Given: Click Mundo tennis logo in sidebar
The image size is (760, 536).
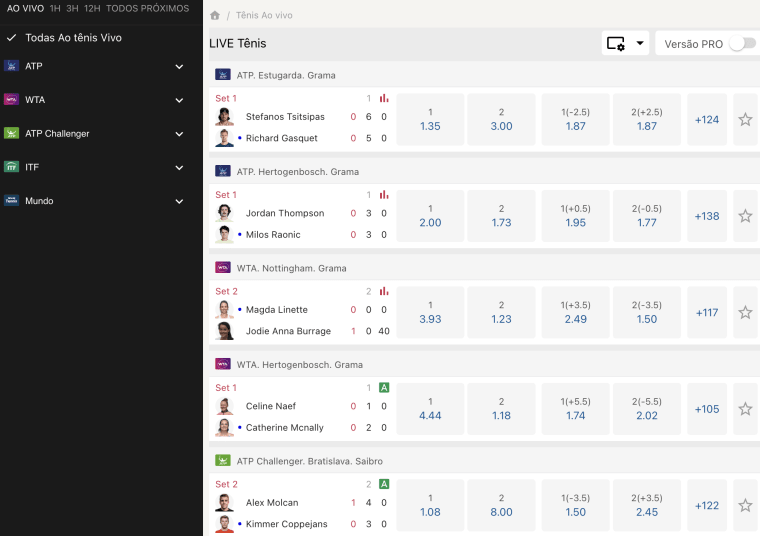Looking at the screenshot, I should point(11,201).
